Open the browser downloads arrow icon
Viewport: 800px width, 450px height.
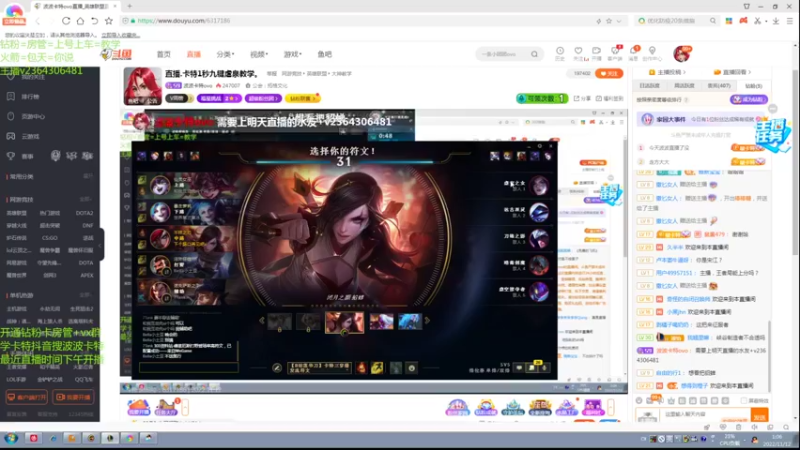pyautogui.click(x=776, y=21)
